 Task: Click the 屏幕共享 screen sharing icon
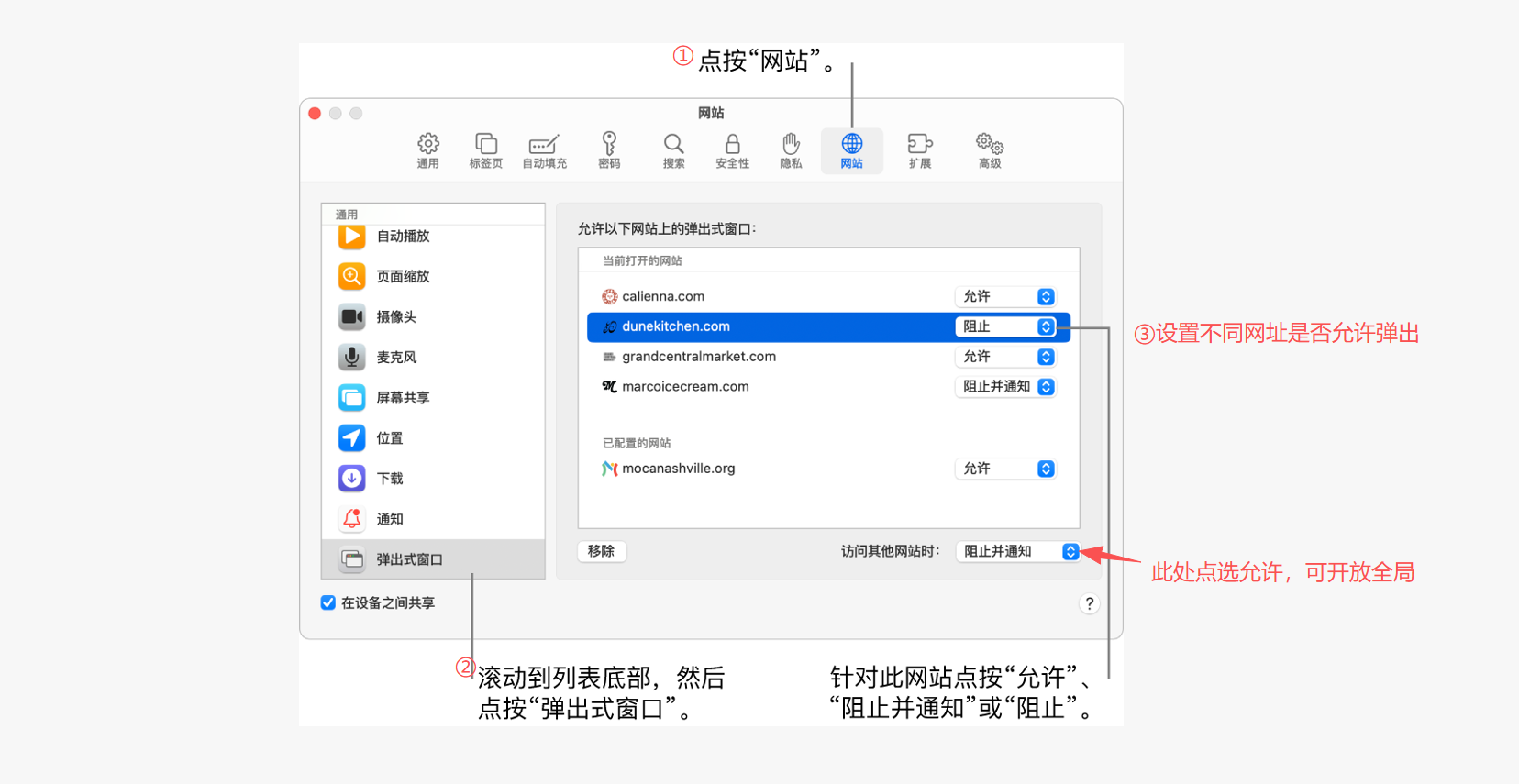click(x=351, y=397)
